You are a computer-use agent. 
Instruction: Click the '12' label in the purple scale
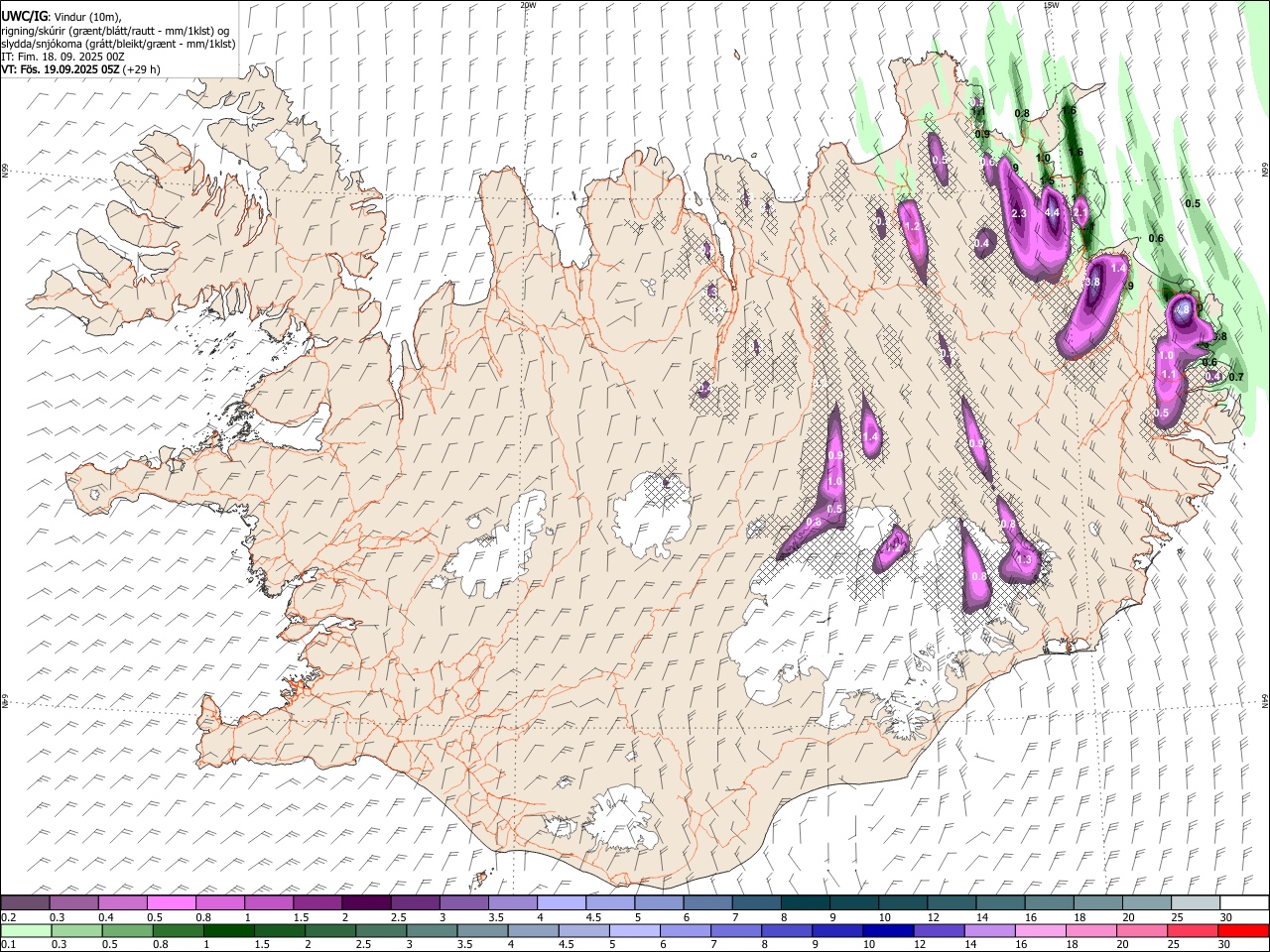coord(934,917)
